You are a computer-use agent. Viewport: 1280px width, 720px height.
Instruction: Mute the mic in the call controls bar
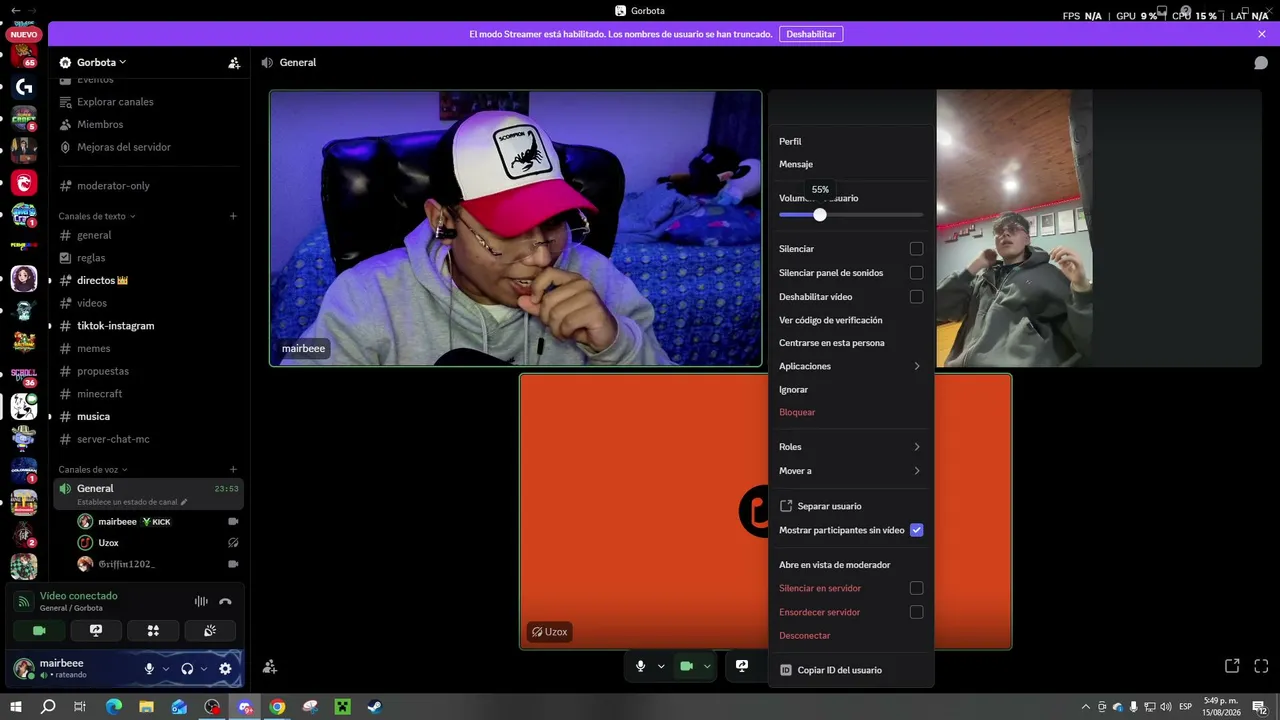(x=641, y=666)
